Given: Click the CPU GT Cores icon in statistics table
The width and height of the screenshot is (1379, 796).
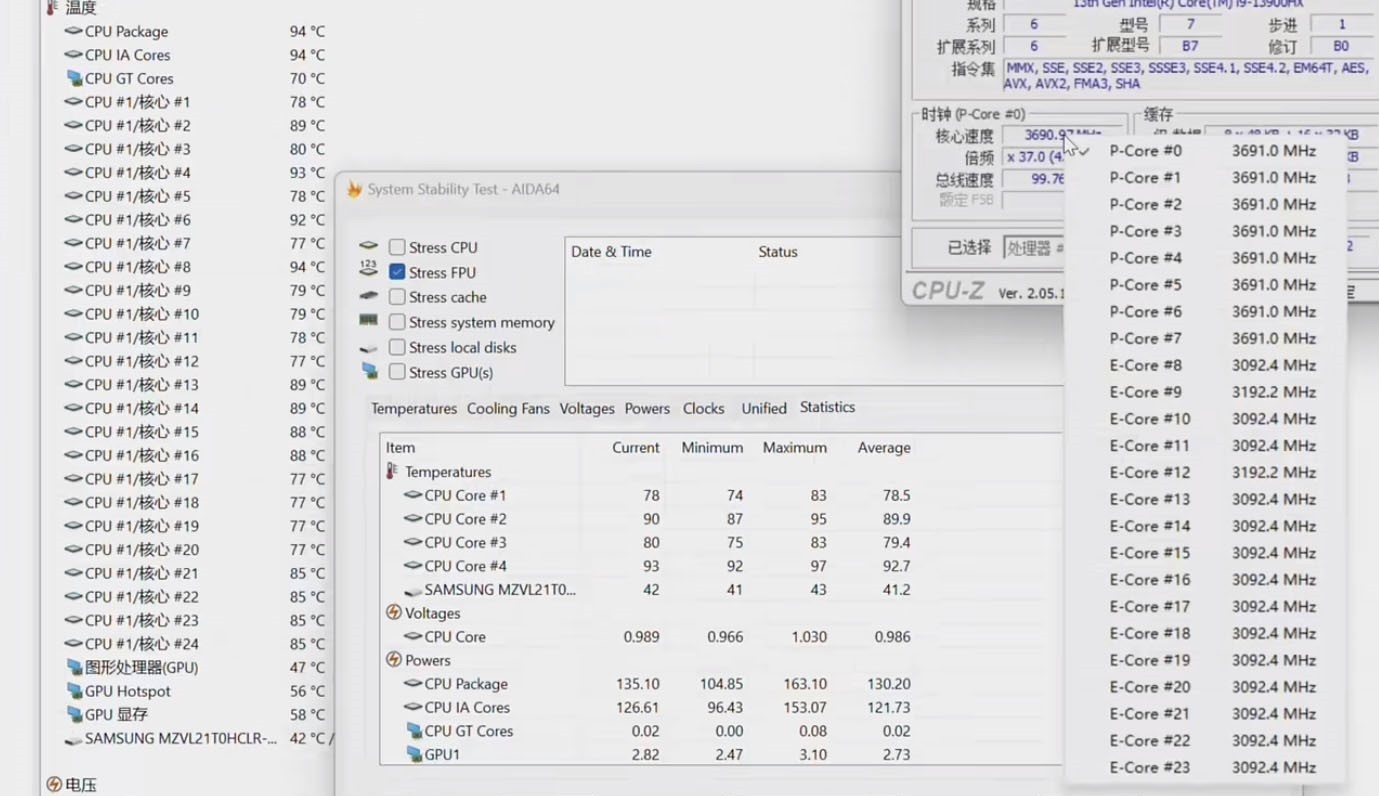Looking at the screenshot, I should click(415, 731).
